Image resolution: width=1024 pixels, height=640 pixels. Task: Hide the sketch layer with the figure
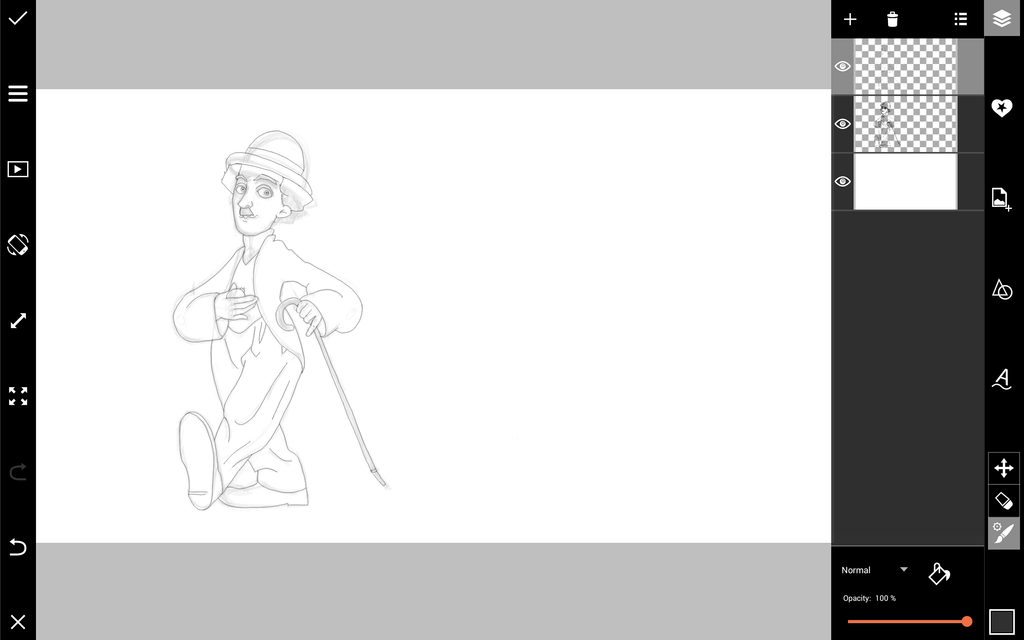coord(842,123)
